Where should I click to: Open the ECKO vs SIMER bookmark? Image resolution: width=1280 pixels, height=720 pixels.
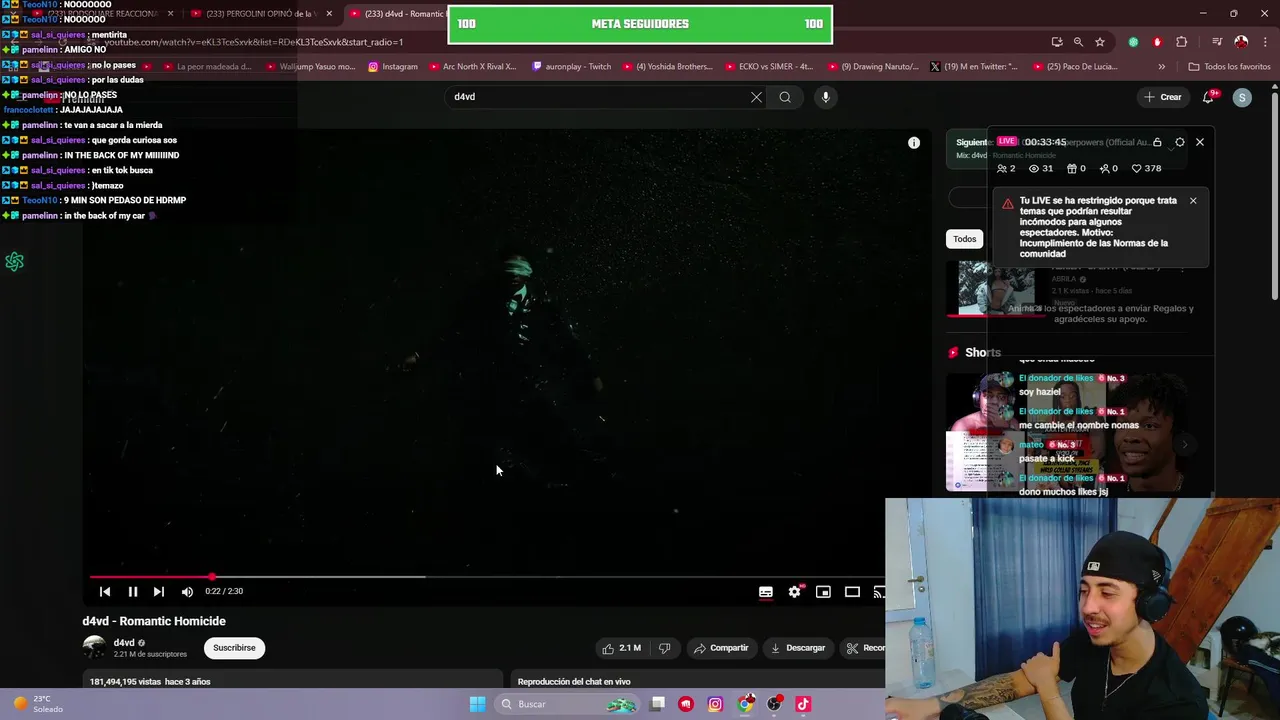pos(768,67)
